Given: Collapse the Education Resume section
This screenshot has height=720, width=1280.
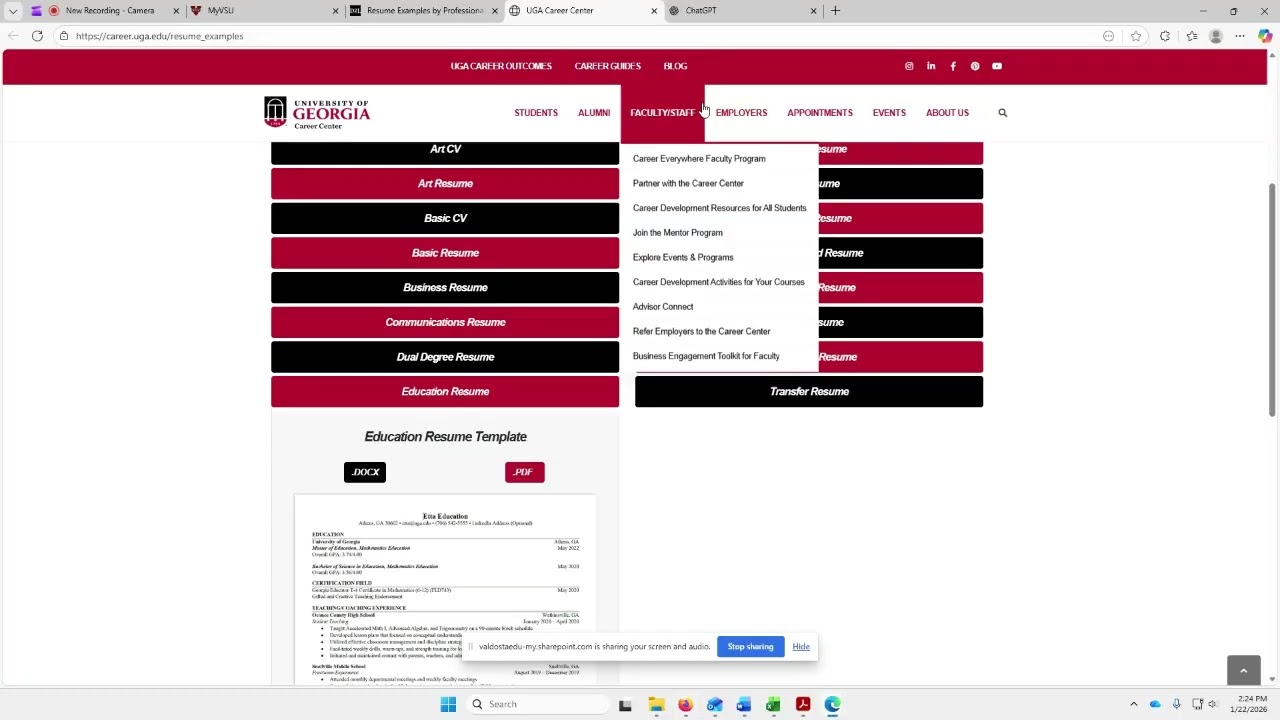Looking at the screenshot, I should coord(445,392).
